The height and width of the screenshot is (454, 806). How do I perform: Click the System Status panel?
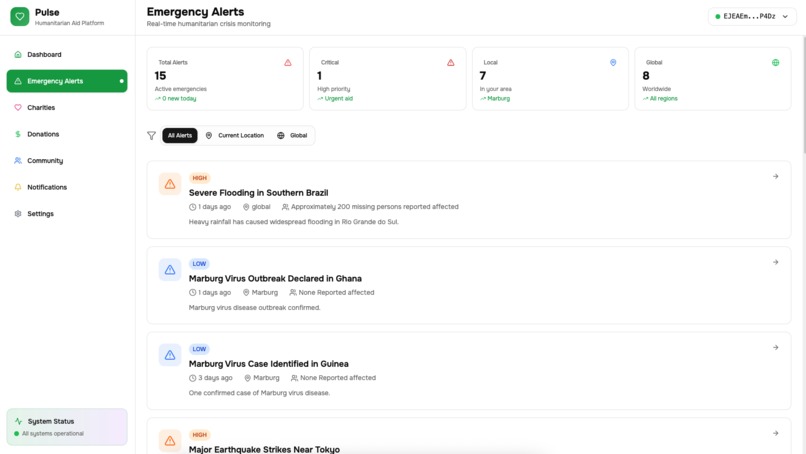click(x=67, y=427)
